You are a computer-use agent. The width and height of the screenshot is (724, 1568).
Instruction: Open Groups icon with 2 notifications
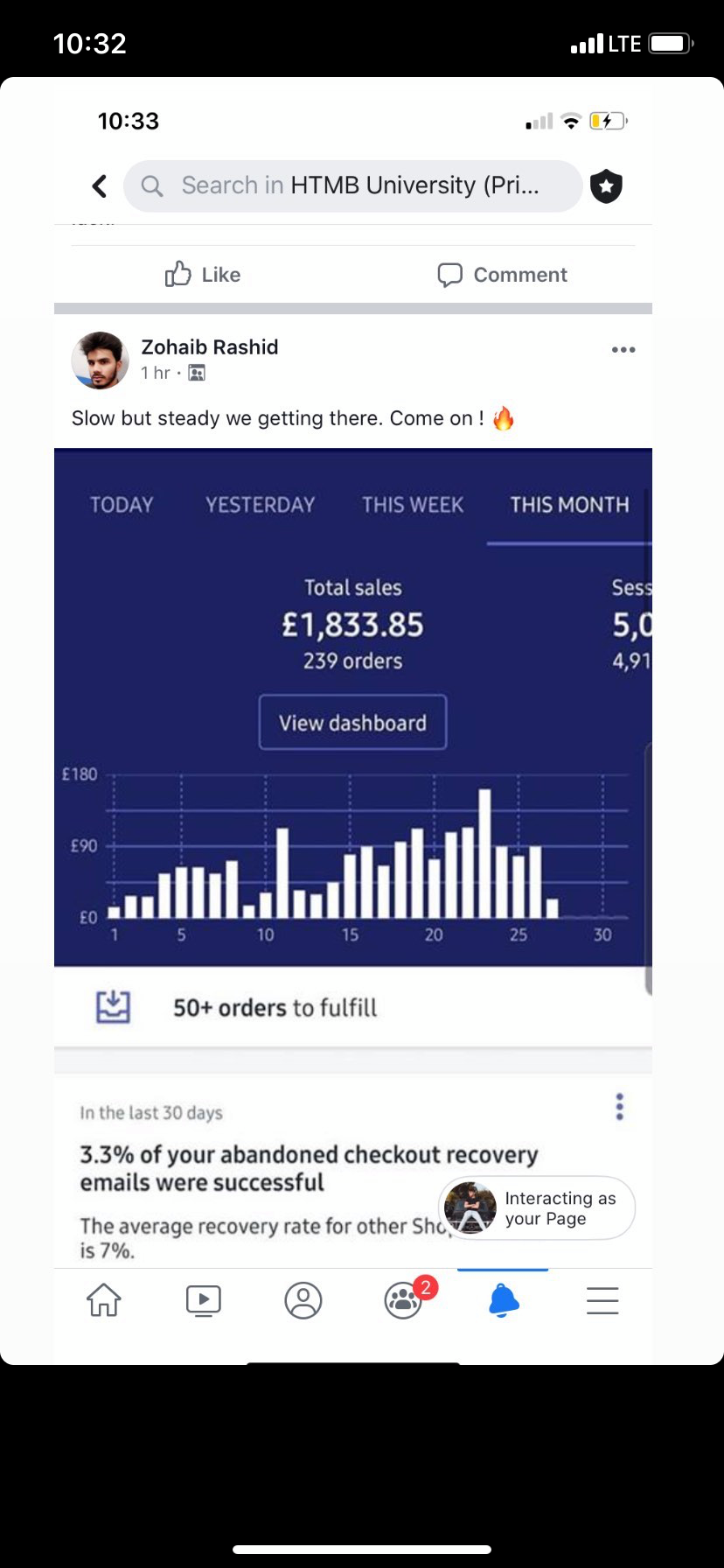click(404, 1300)
